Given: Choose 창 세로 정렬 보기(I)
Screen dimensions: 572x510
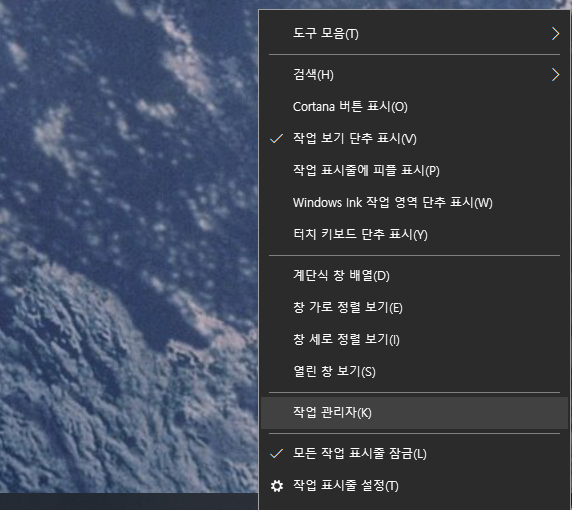Looking at the screenshot, I should [414, 340].
